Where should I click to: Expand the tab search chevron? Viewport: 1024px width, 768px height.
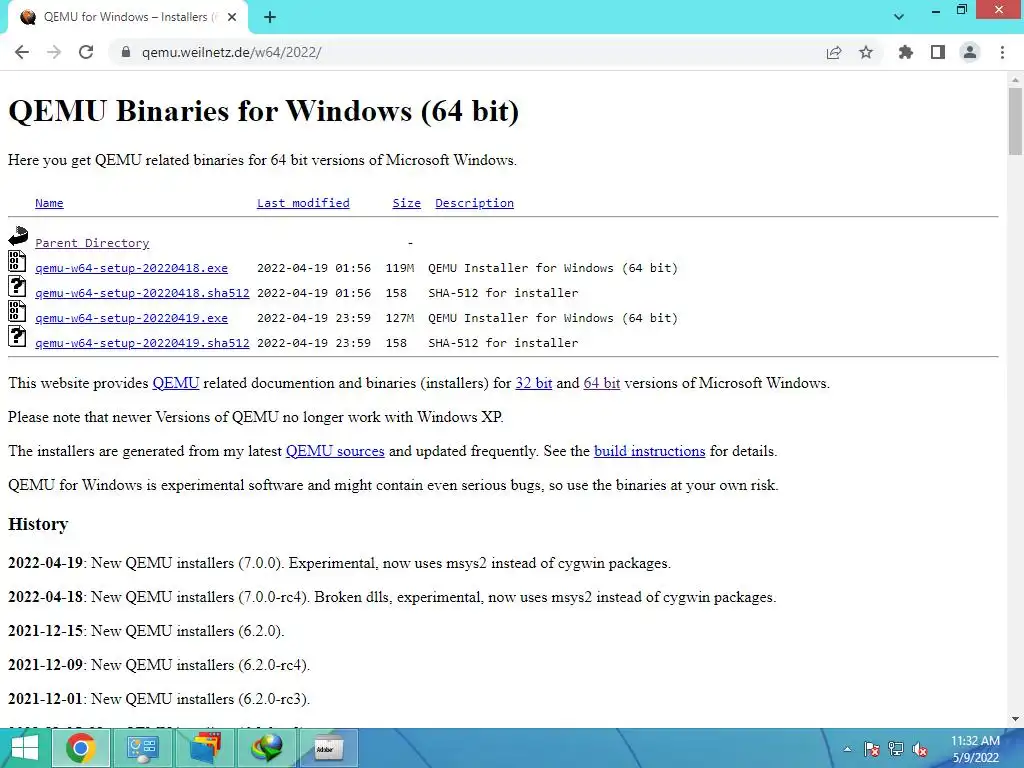899,17
